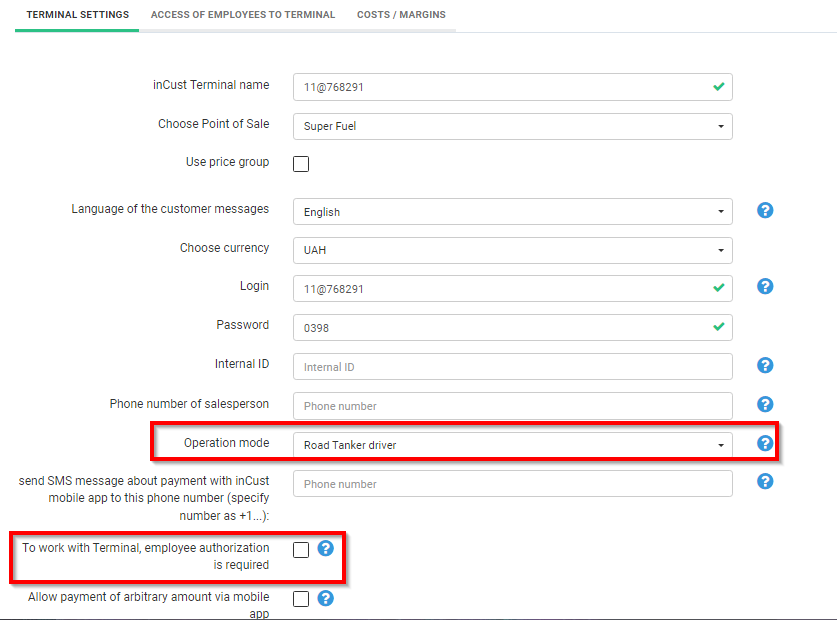Open the Costs / Margins tab
Image resolution: width=837 pixels, height=620 pixels.
[401, 15]
